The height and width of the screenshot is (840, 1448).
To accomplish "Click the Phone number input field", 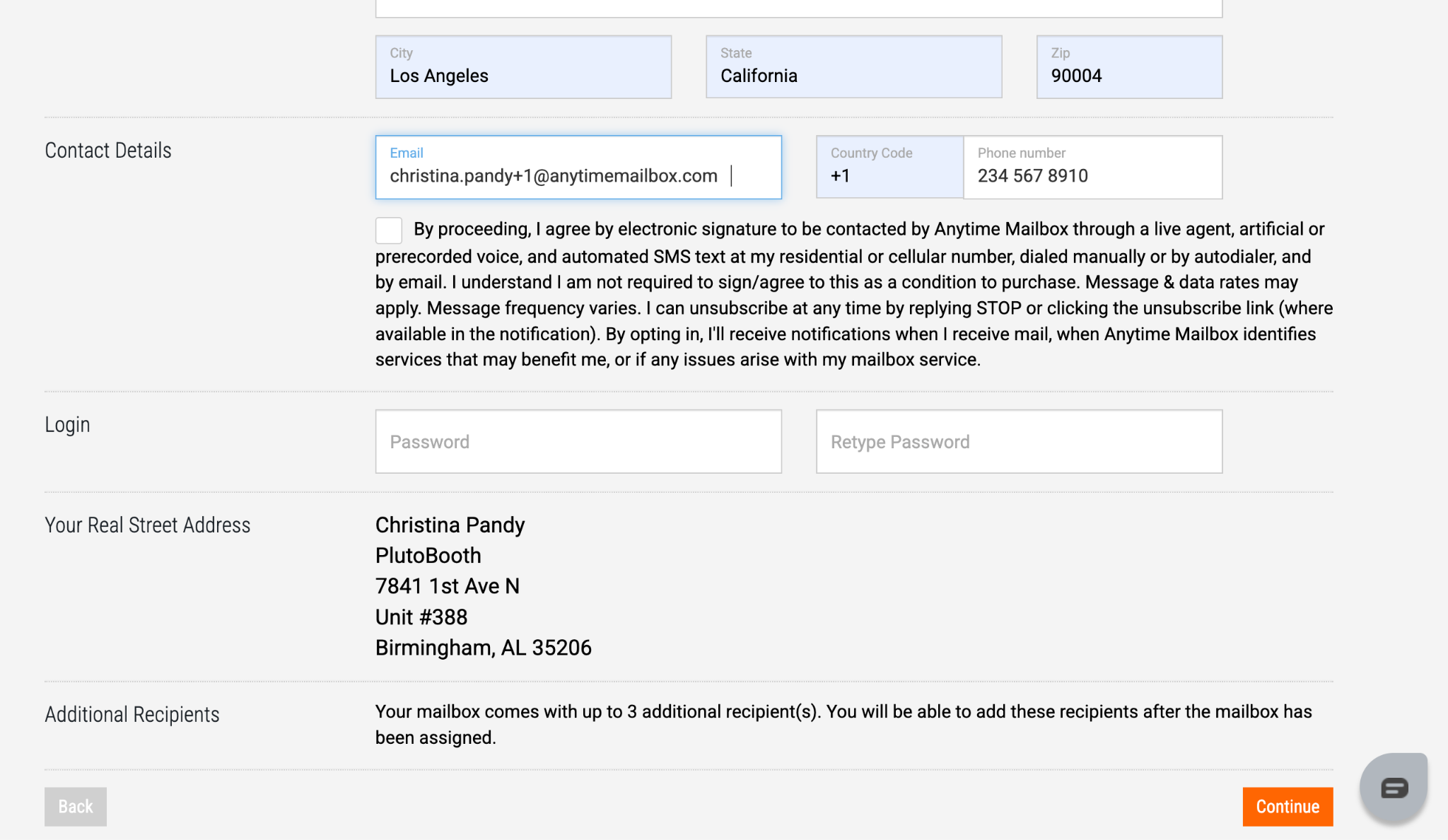I will point(1092,168).
